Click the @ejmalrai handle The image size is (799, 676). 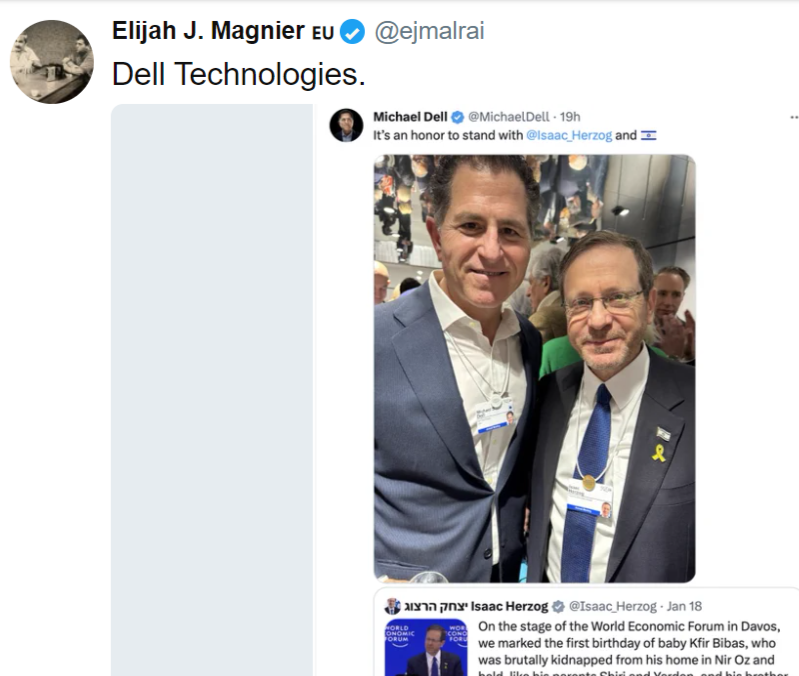click(x=429, y=31)
